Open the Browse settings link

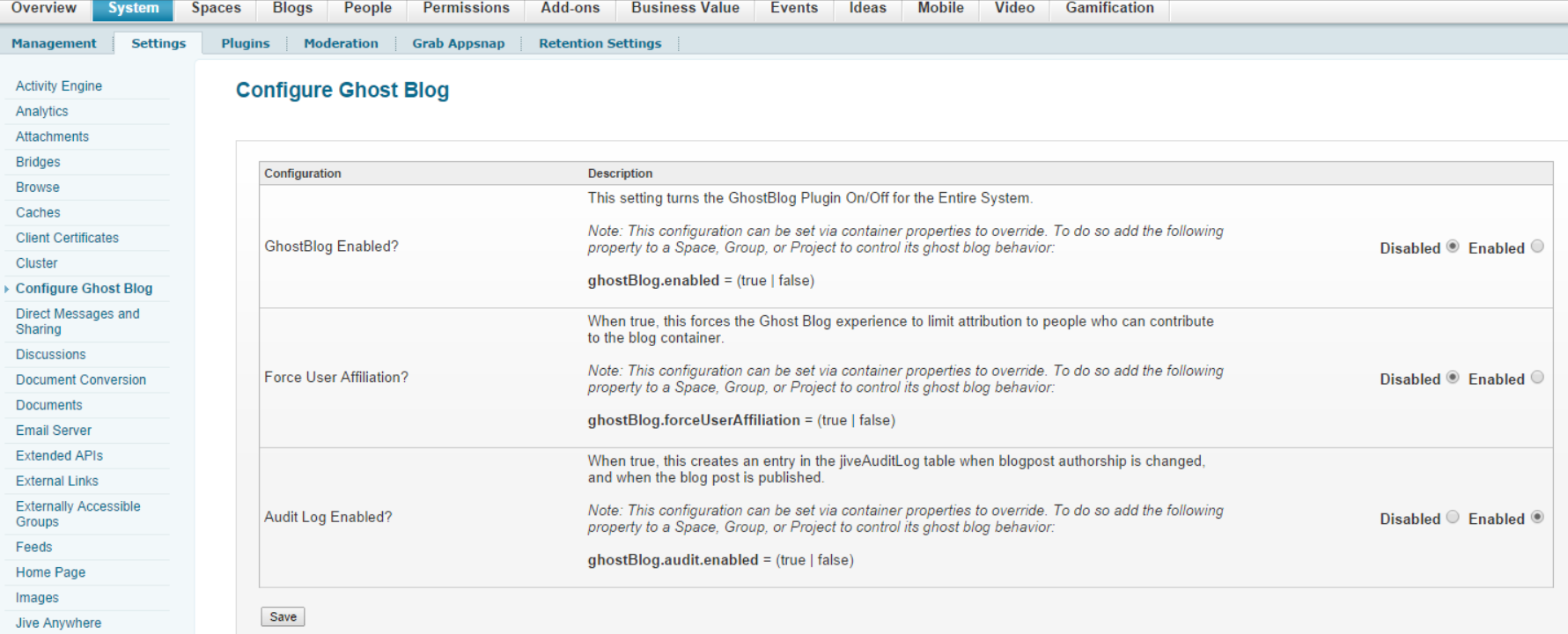(38, 188)
